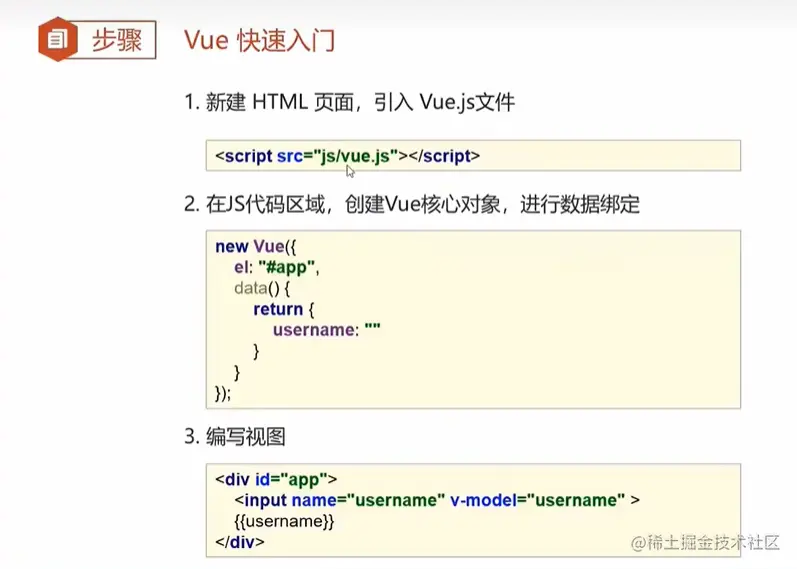
Task: Click step 3 heading 编写视图
Action: point(246,437)
